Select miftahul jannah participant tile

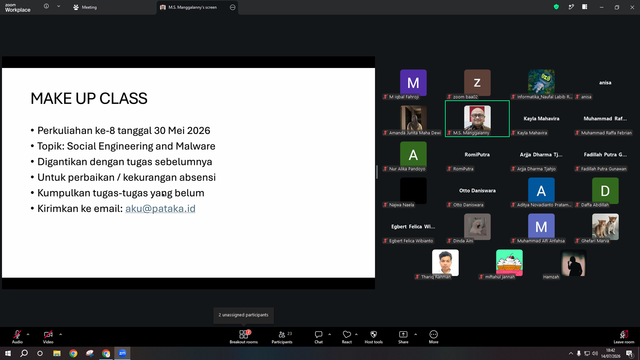(x=509, y=264)
